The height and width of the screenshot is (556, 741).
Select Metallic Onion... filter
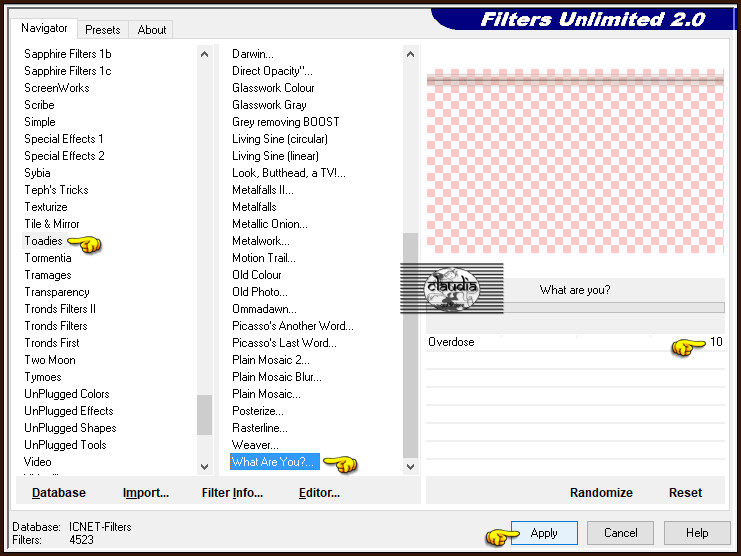pyautogui.click(x=269, y=224)
